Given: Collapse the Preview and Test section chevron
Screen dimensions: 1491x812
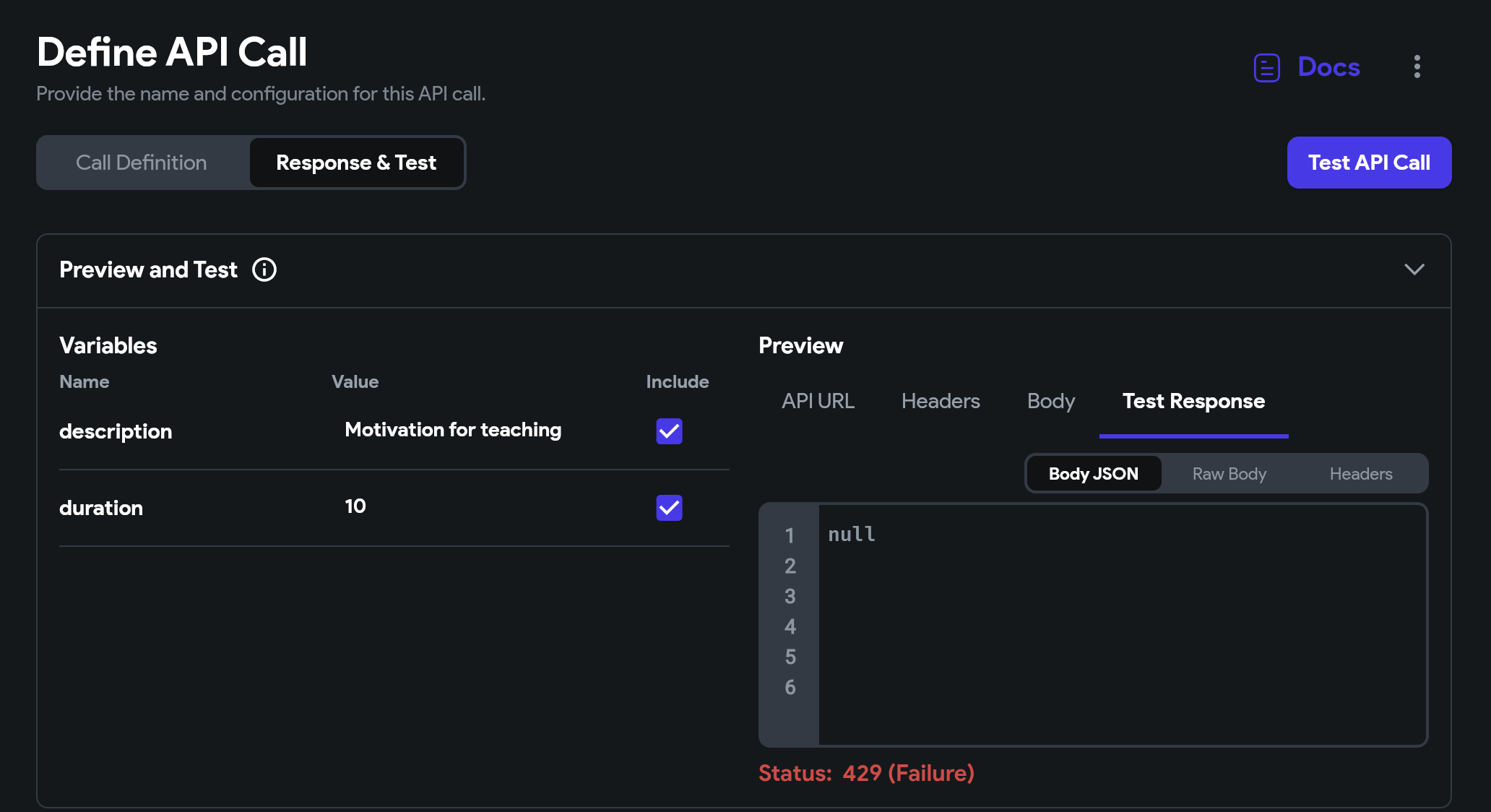Looking at the screenshot, I should (1414, 269).
